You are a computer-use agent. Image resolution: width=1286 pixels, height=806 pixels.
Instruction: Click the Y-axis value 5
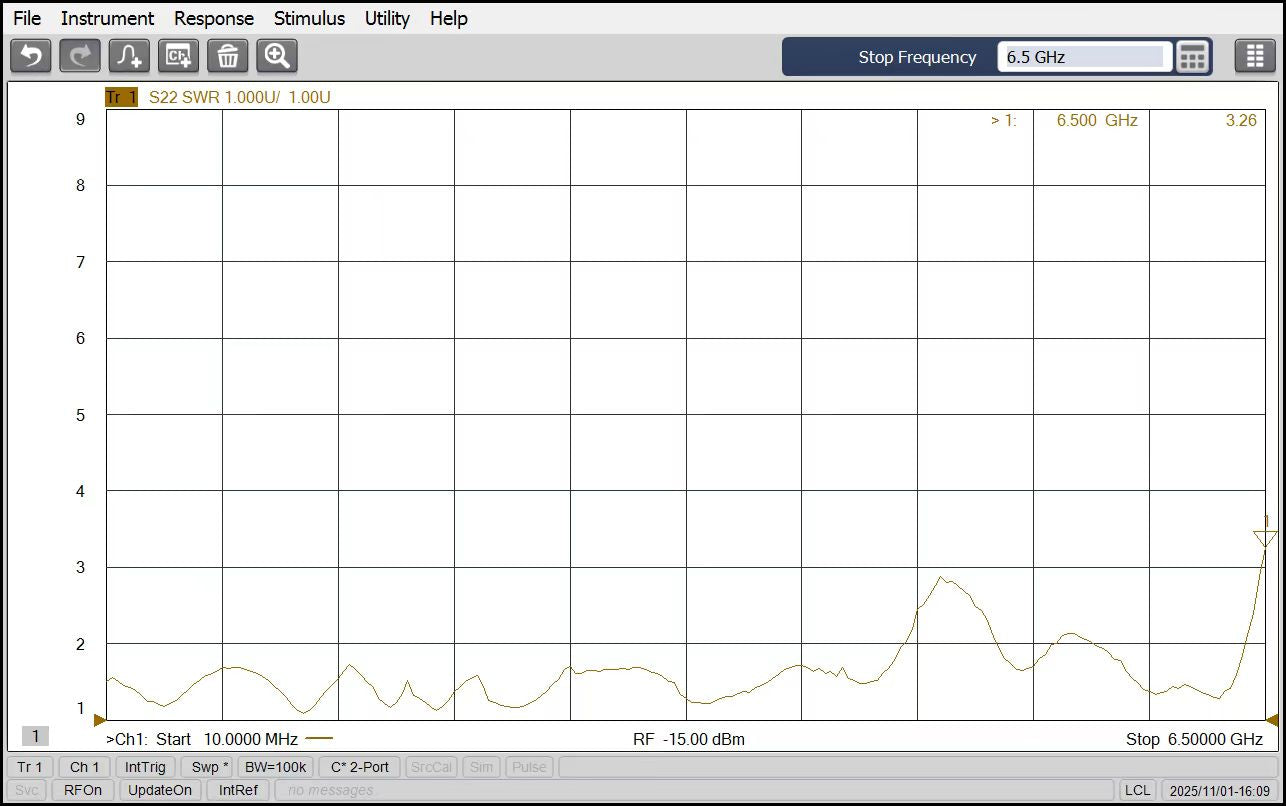(81, 415)
